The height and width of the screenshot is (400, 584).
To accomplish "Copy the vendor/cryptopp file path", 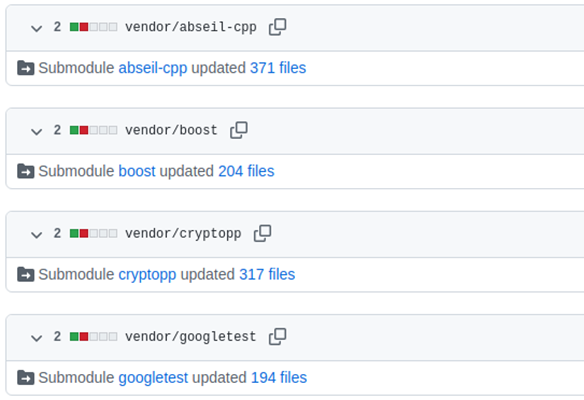I will tap(263, 234).
